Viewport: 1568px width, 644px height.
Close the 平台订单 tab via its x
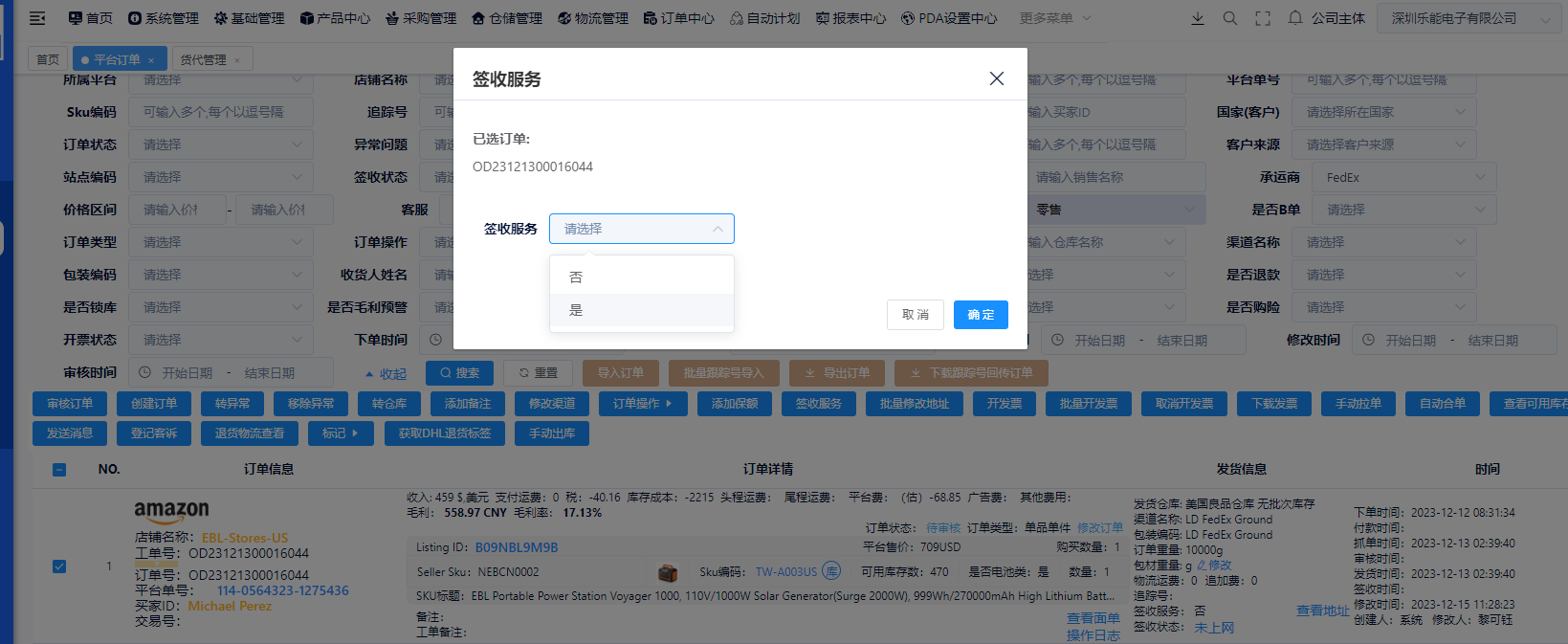tap(151, 59)
